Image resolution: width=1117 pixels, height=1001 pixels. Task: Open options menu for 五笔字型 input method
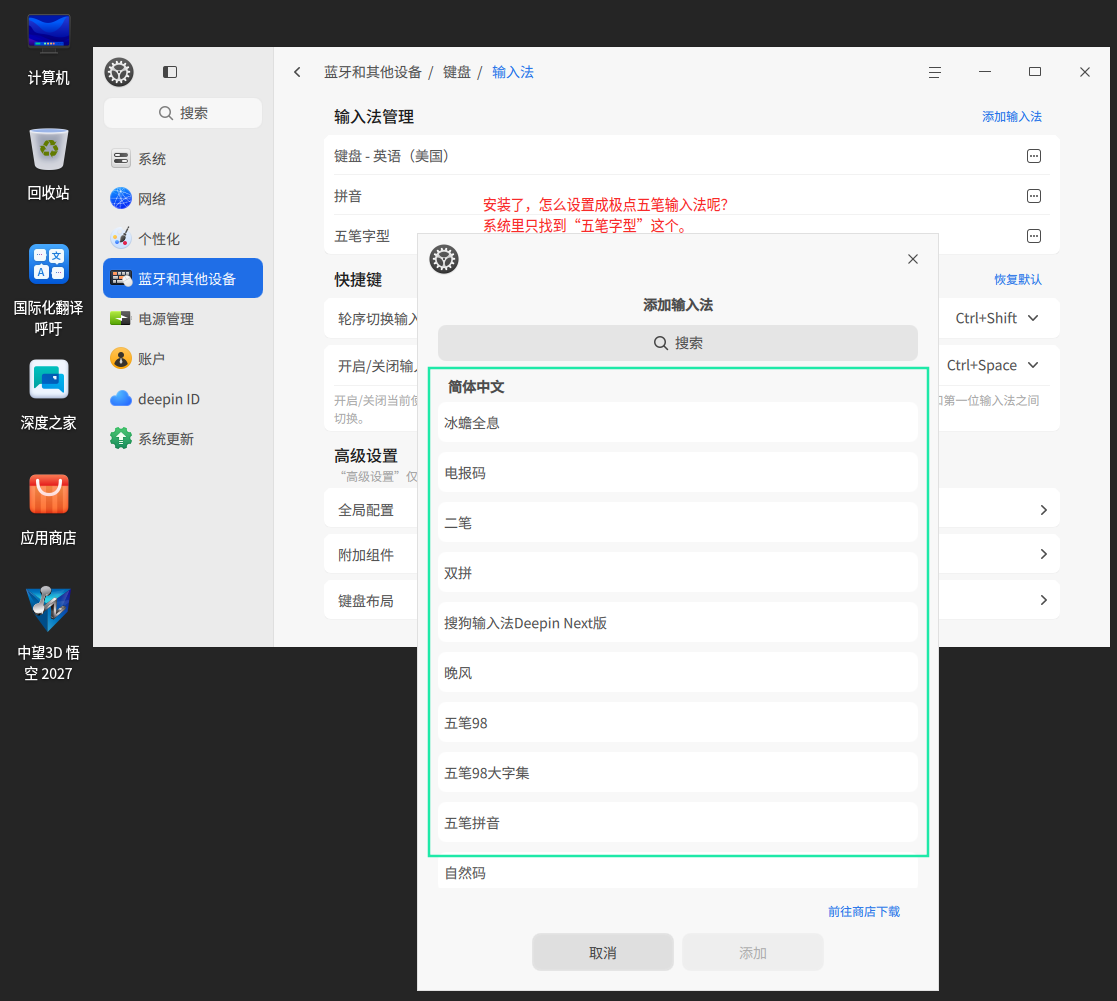point(1034,236)
